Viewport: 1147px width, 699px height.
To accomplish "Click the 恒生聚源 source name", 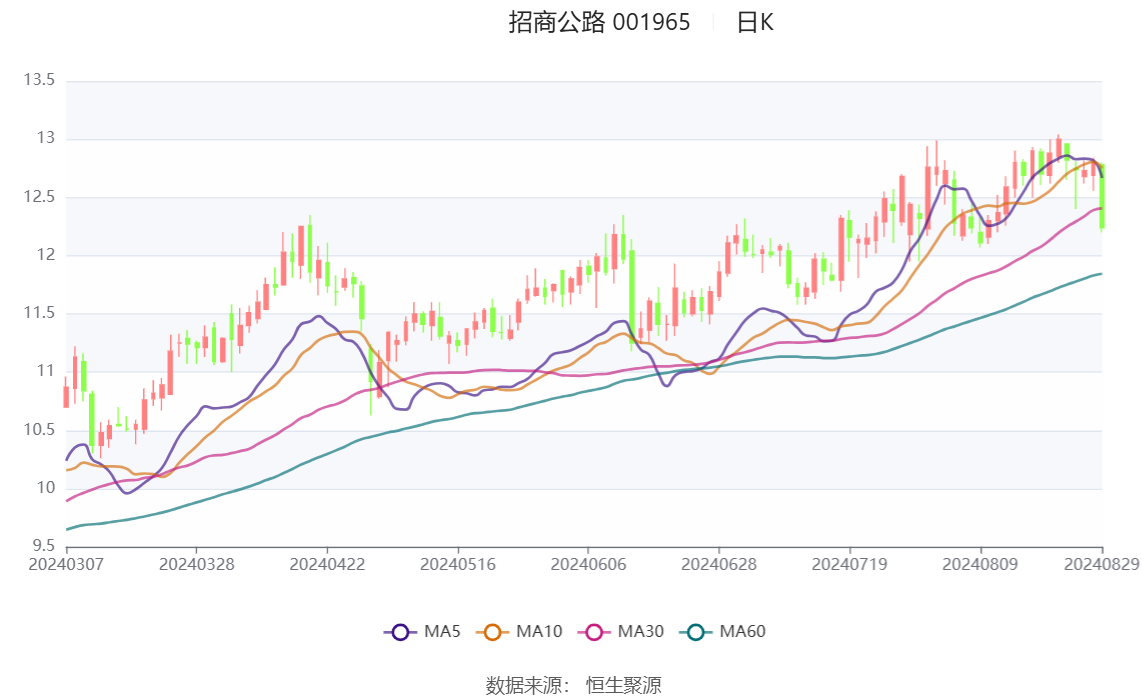I will coord(623,685).
